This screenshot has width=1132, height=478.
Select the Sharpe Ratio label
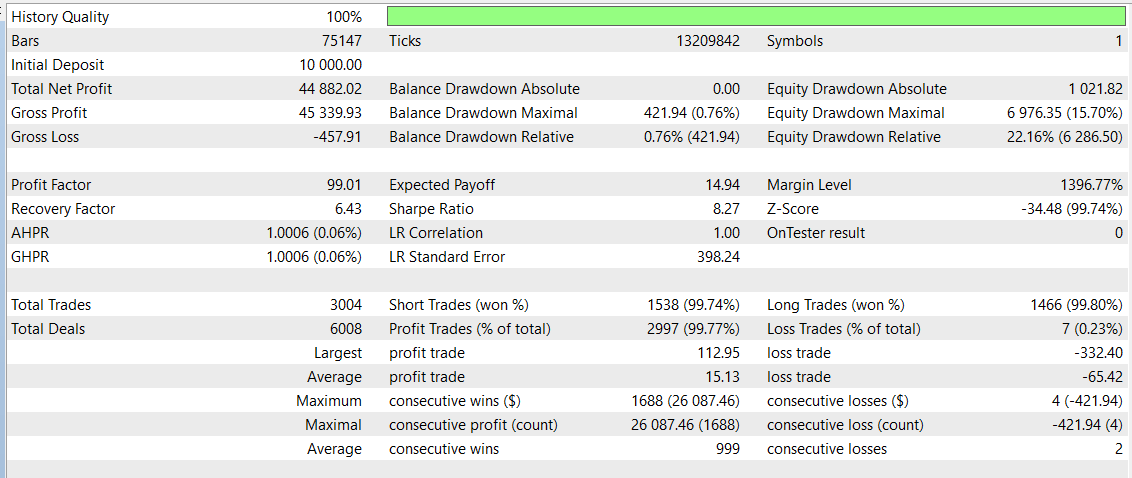432,209
